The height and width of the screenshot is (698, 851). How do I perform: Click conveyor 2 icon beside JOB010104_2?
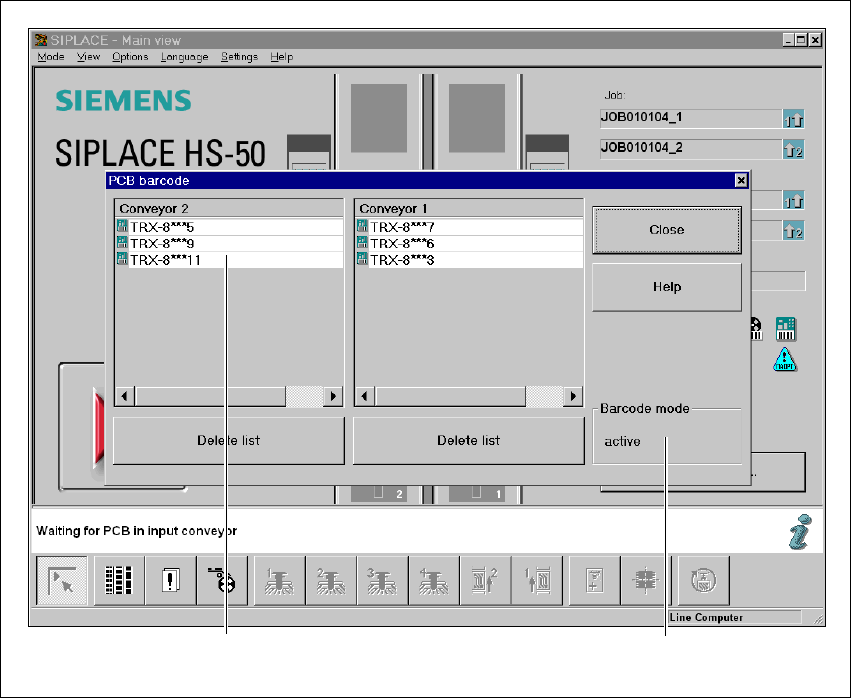[x=793, y=151]
